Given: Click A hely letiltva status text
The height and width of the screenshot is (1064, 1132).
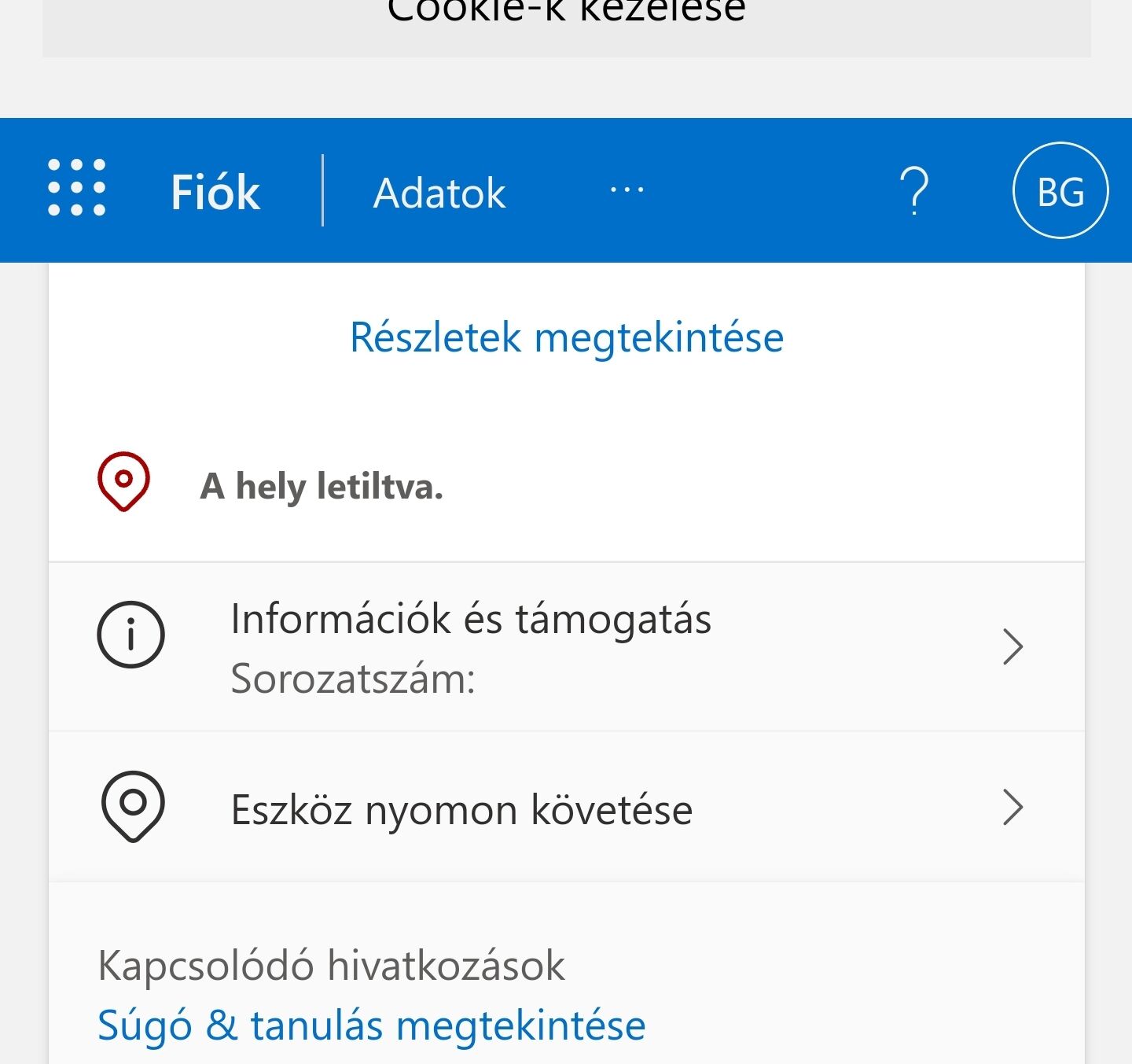Looking at the screenshot, I should click(x=322, y=486).
